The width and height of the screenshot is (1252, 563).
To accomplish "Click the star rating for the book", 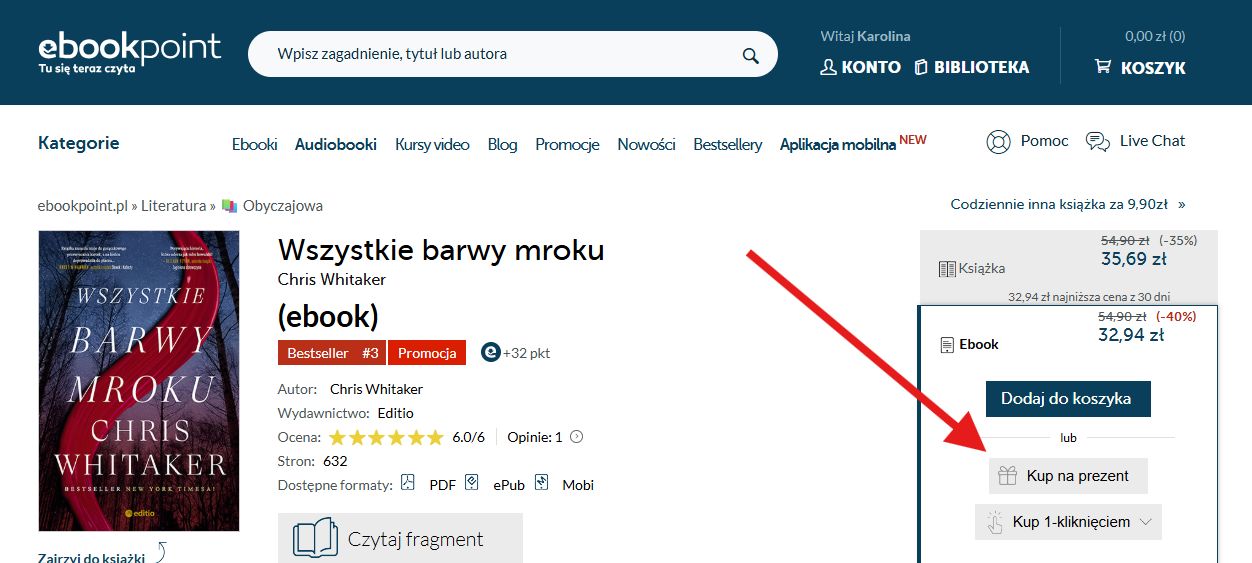I will (x=386, y=437).
